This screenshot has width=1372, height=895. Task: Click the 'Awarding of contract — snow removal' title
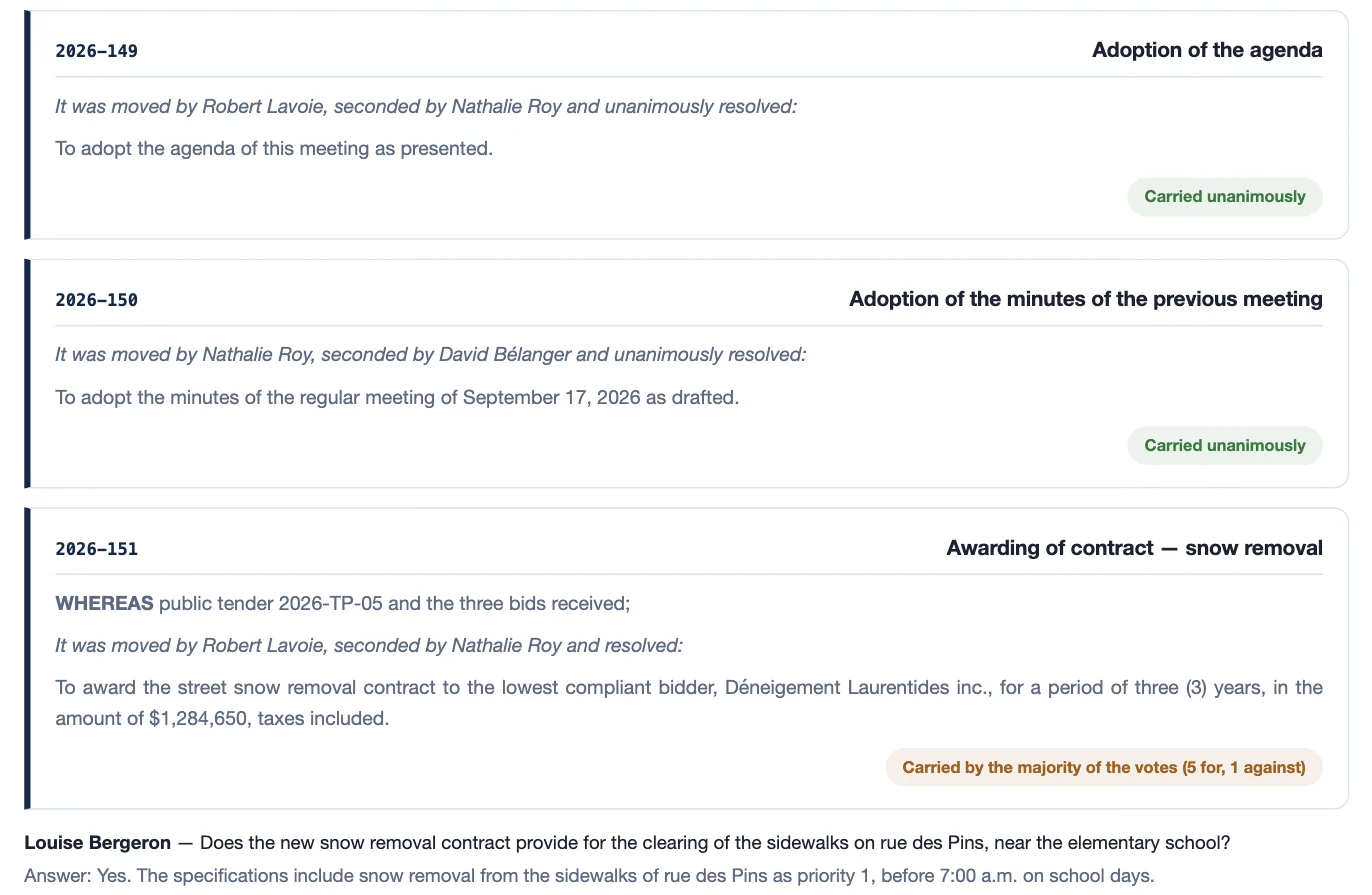click(1134, 548)
